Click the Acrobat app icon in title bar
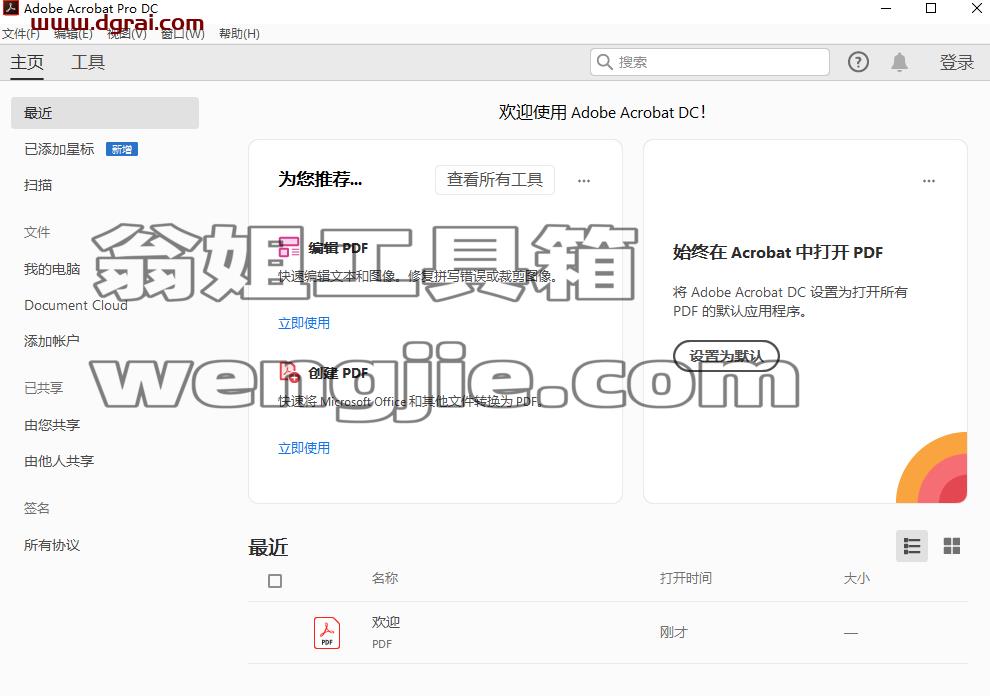This screenshot has width=990, height=696. point(11,8)
